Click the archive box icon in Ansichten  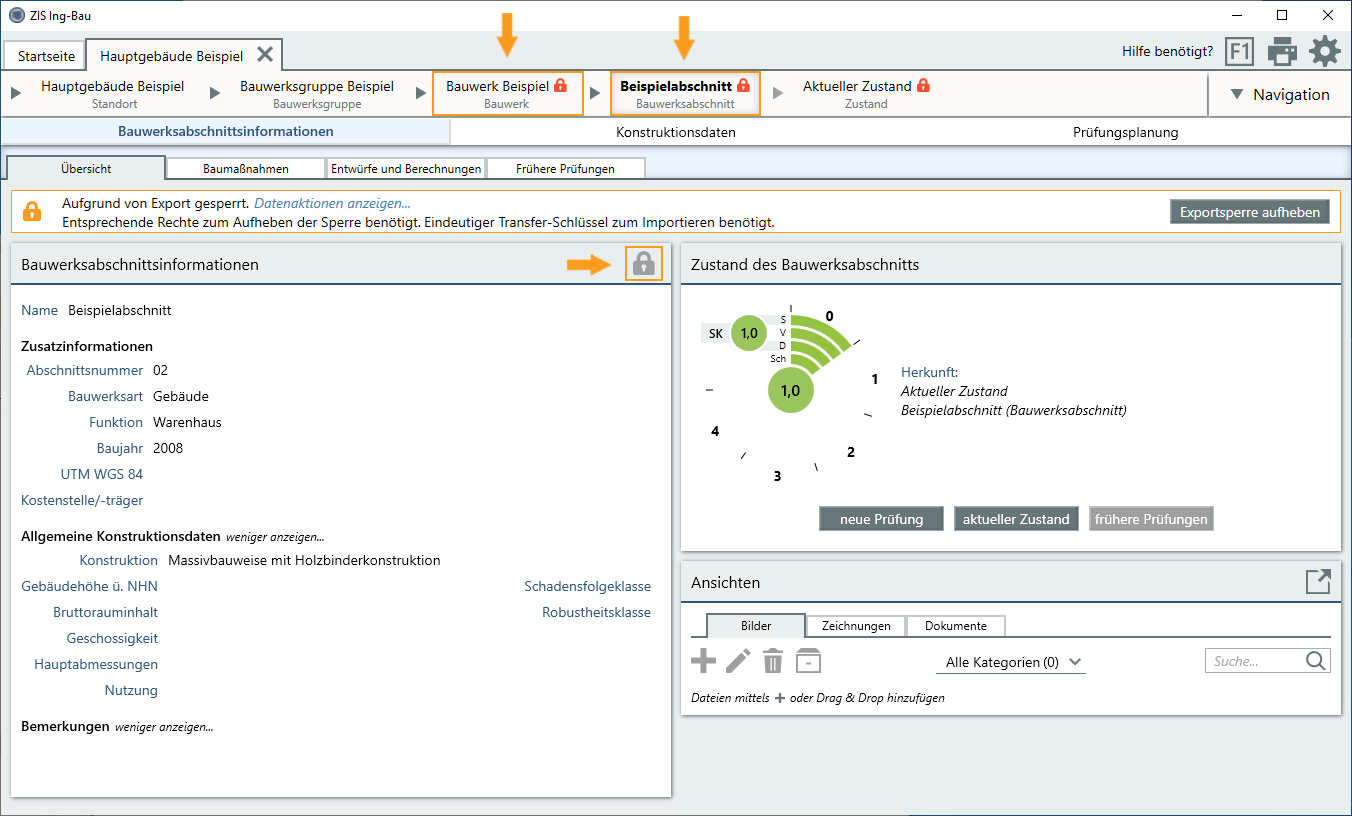[x=808, y=661]
